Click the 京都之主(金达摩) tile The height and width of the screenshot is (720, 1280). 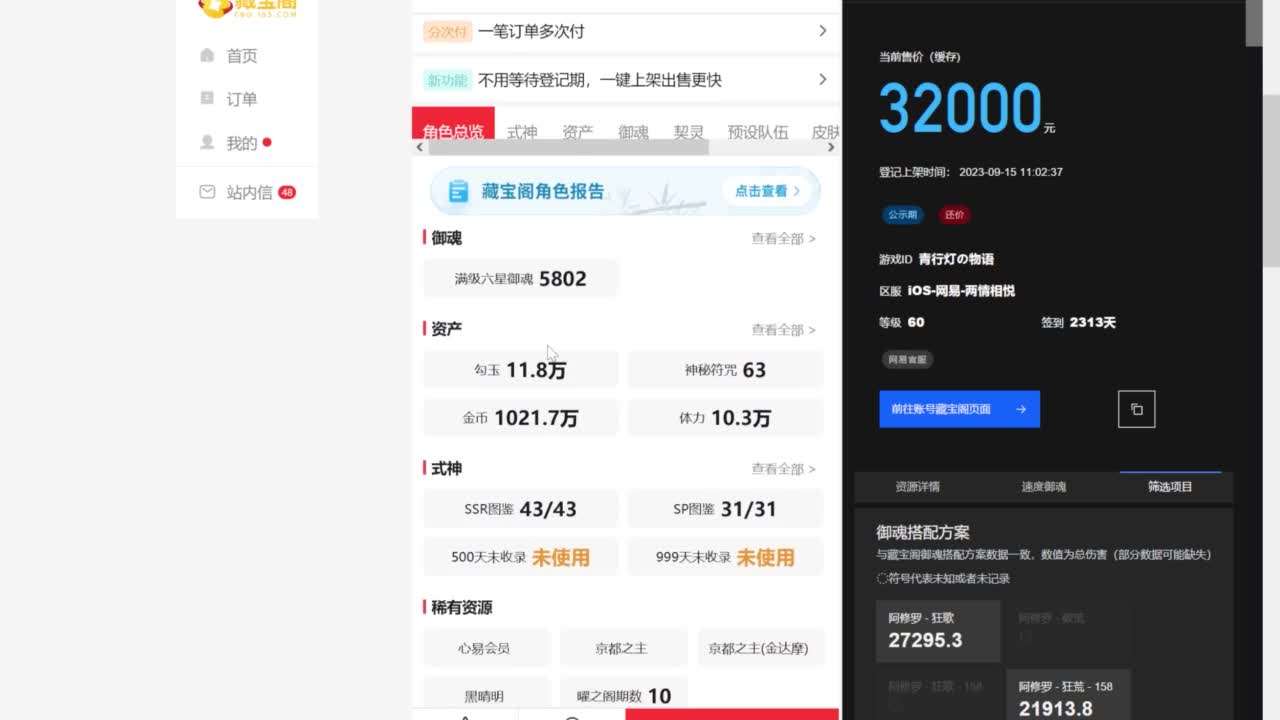(x=760, y=648)
